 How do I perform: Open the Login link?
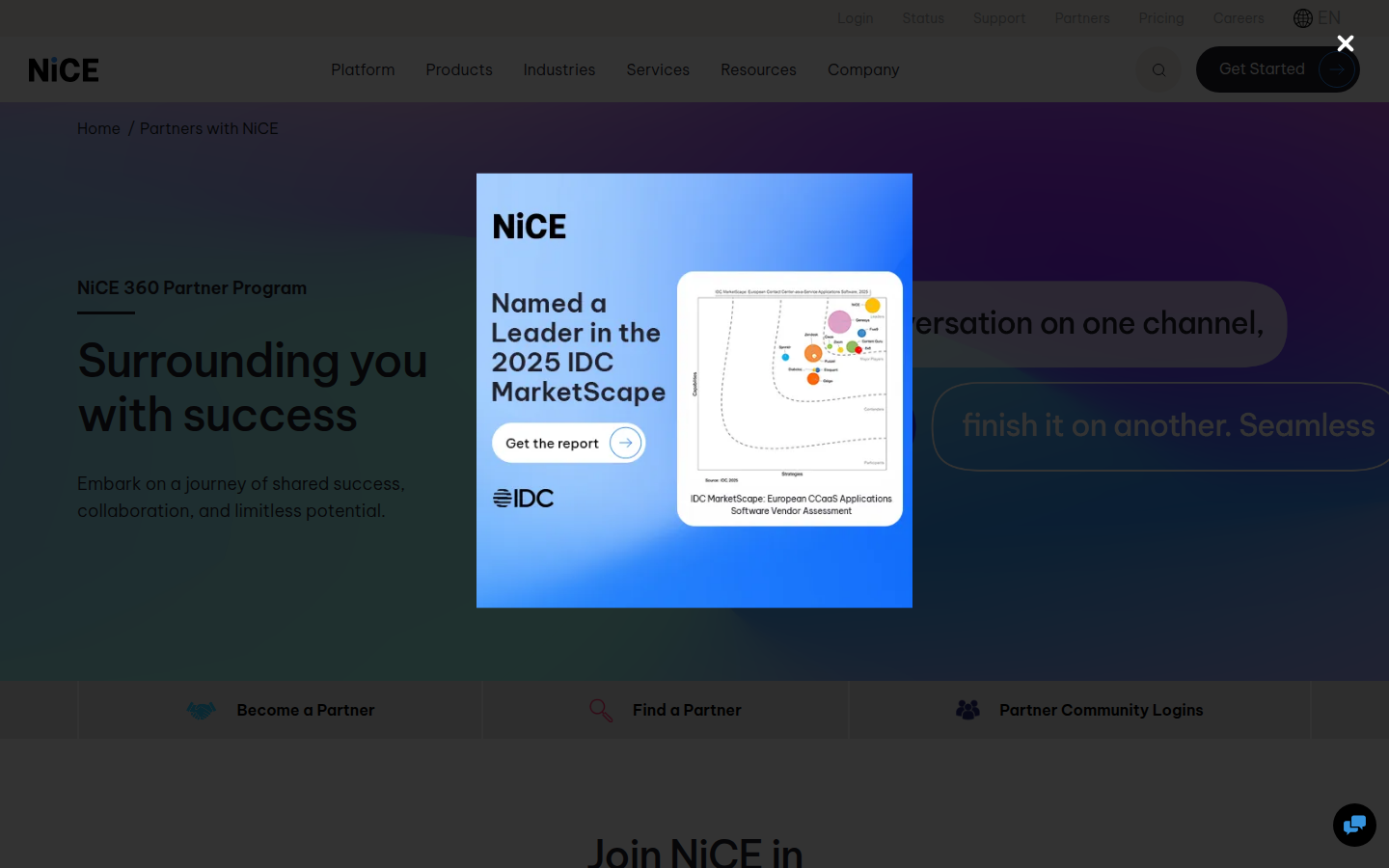(855, 18)
